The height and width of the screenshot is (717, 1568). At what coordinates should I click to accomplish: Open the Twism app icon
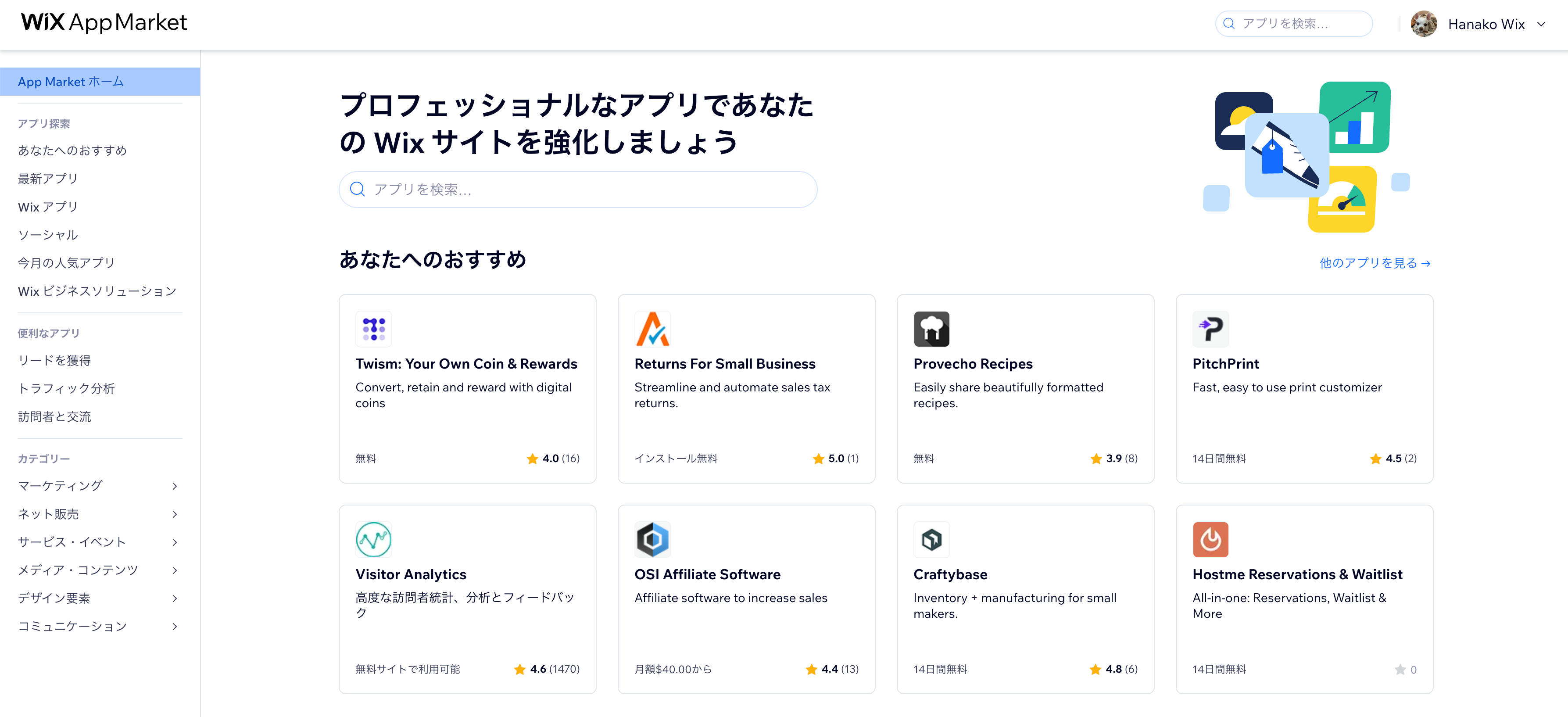373,329
